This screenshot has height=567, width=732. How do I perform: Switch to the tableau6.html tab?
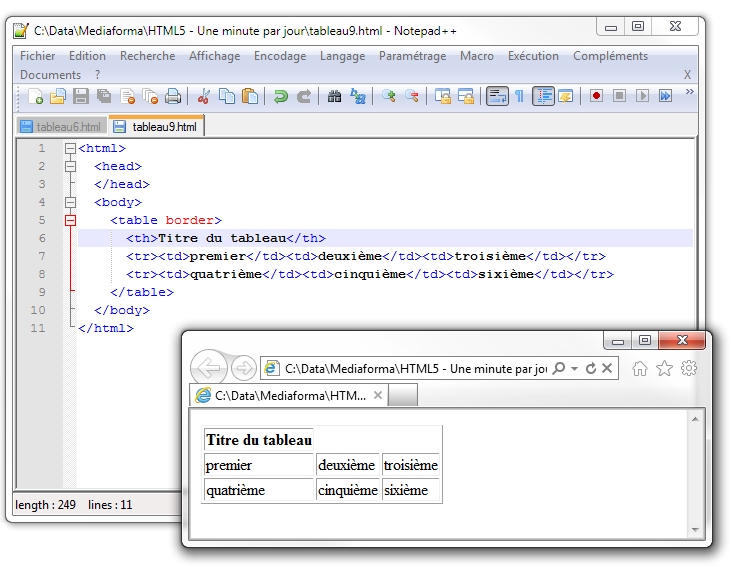click(x=62, y=127)
